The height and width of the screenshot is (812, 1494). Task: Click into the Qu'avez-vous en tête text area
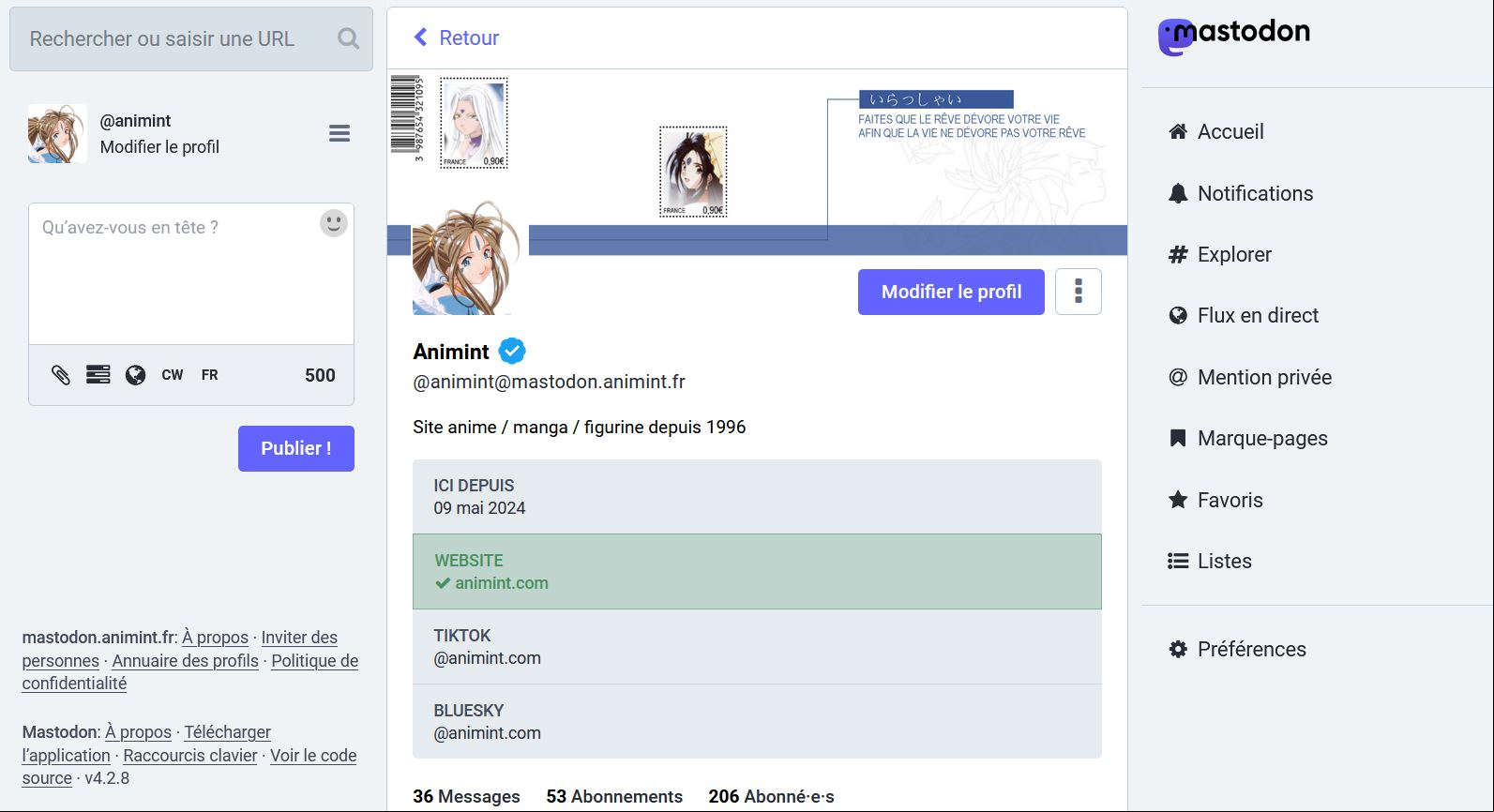click(x=191, y=274)
